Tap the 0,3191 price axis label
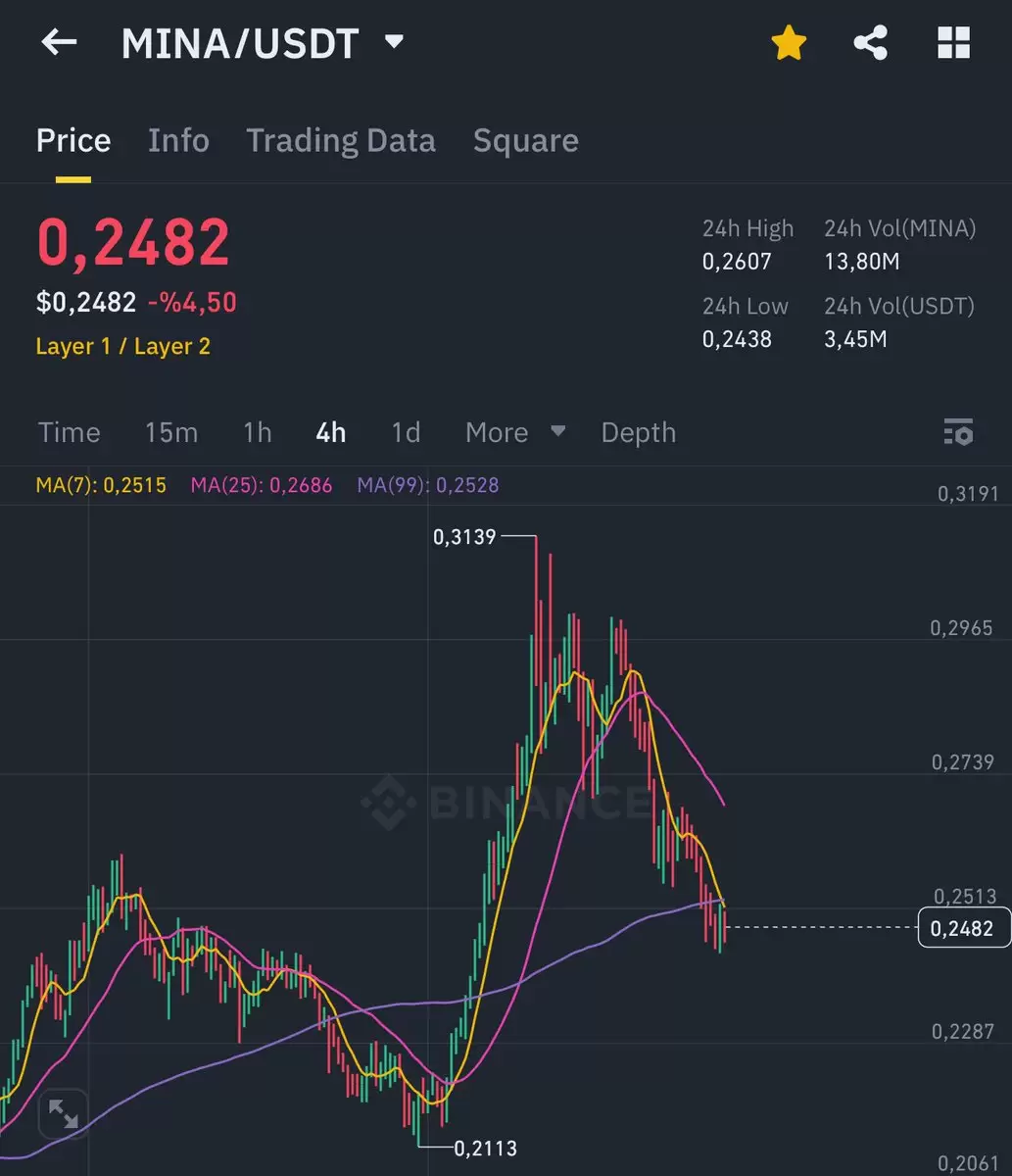1012x1176 pixels. tap(968, 494)
